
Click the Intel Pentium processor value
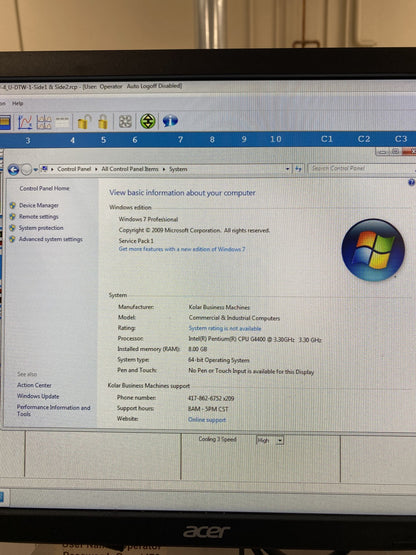255,340
